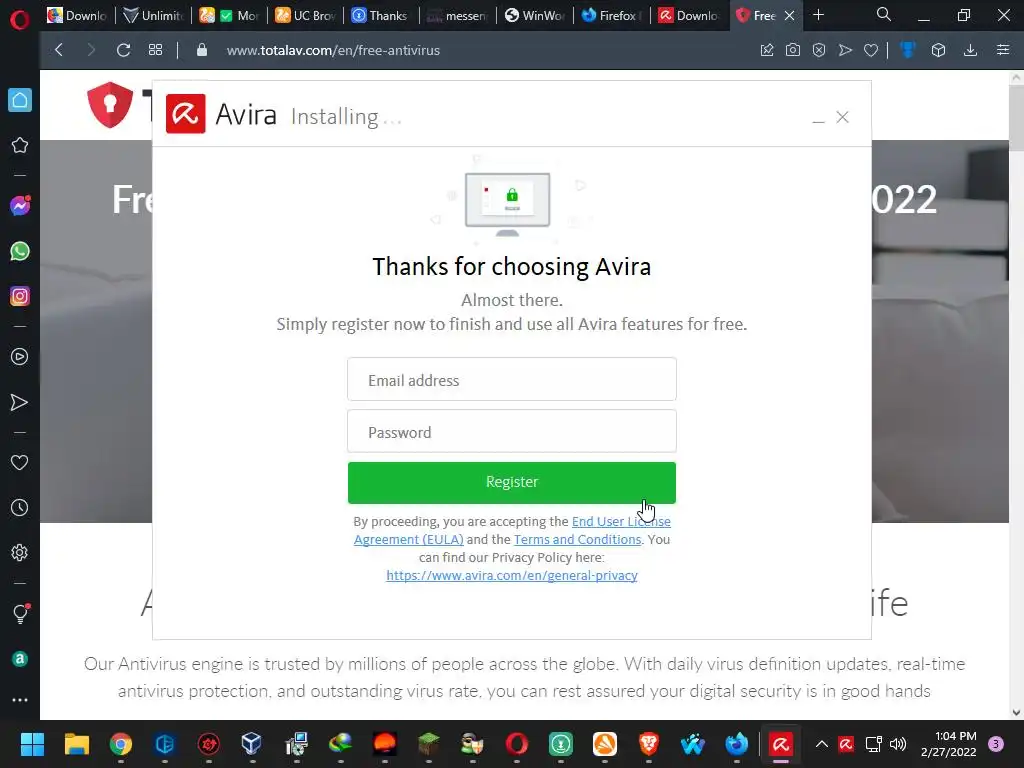Open Brave browser from taskbar
This screenshot has height=768, width=1024.
[648, 744]
